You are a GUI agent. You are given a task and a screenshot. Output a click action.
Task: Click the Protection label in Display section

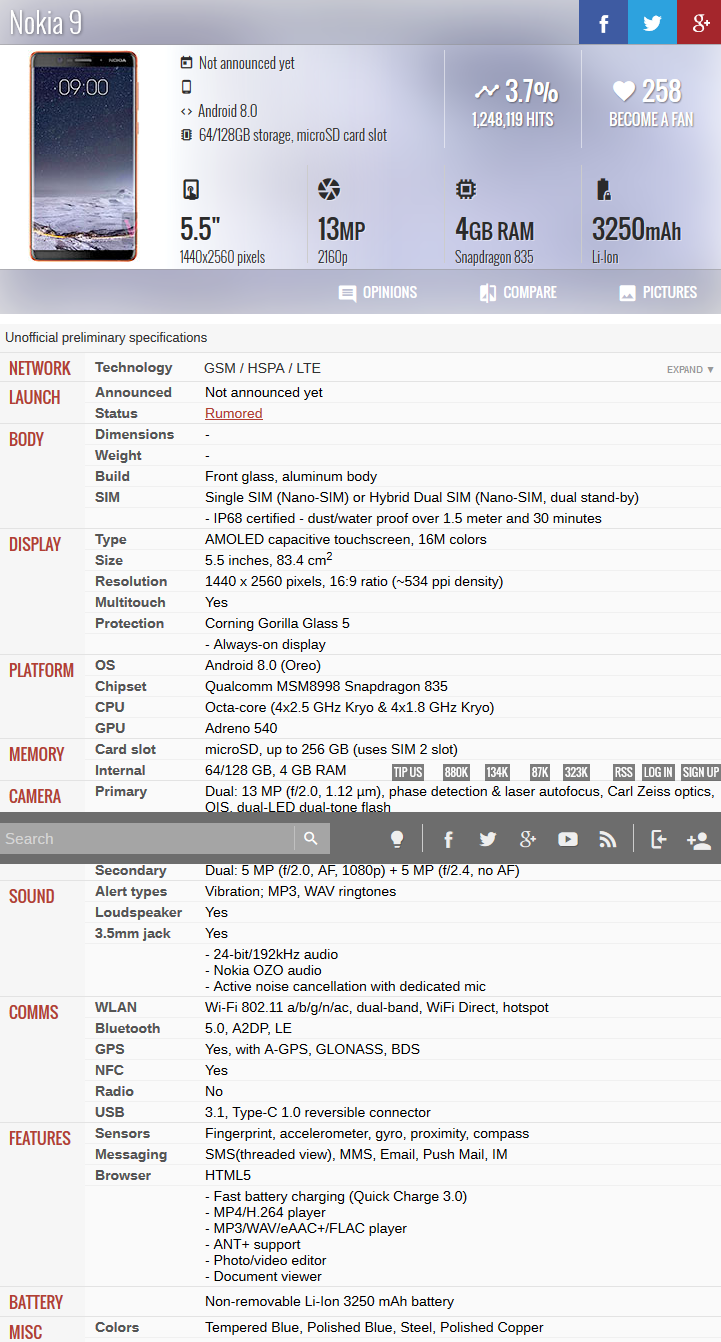pos(130,623)
